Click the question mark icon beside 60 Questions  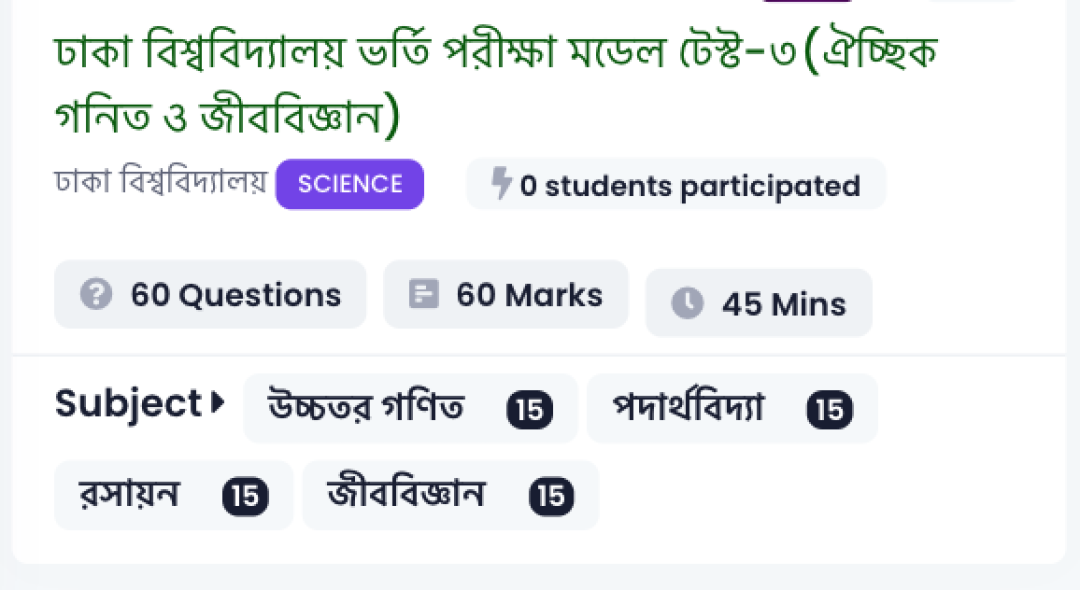click(x=96, y=294)
